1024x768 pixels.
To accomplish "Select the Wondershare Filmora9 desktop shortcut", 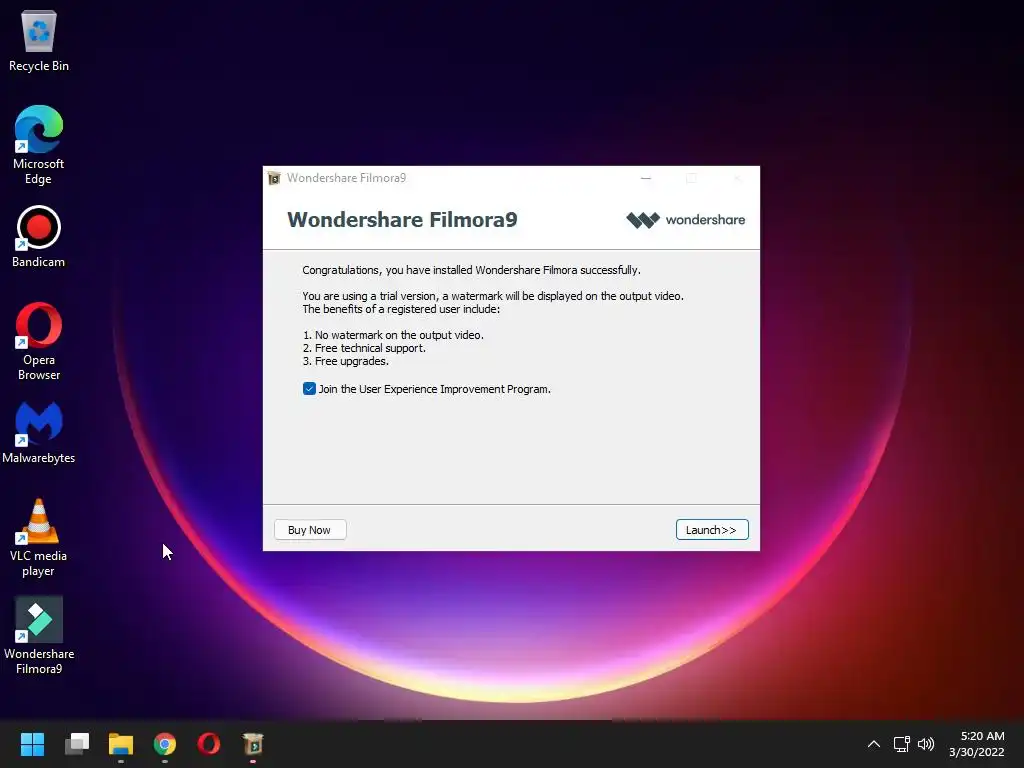I will 39,635.
